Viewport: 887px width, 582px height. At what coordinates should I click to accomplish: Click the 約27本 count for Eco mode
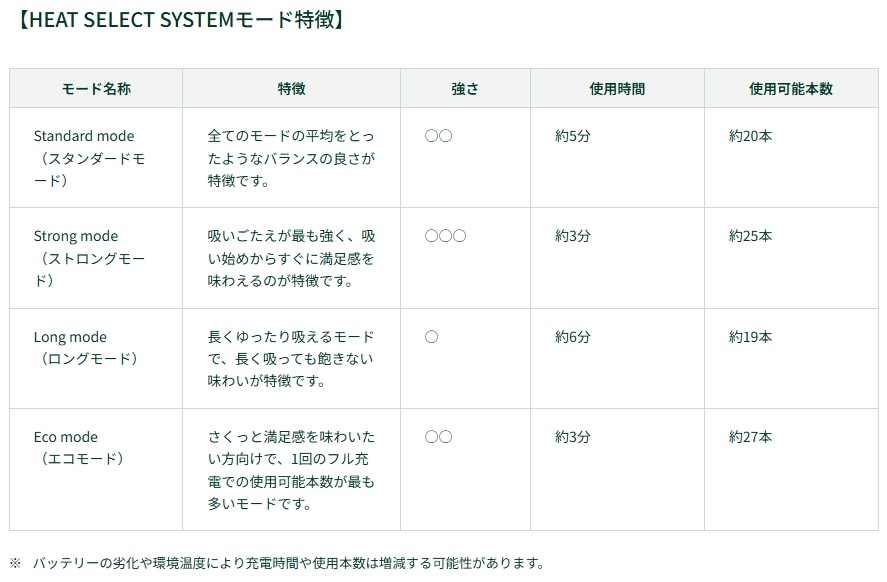[750, 437]
